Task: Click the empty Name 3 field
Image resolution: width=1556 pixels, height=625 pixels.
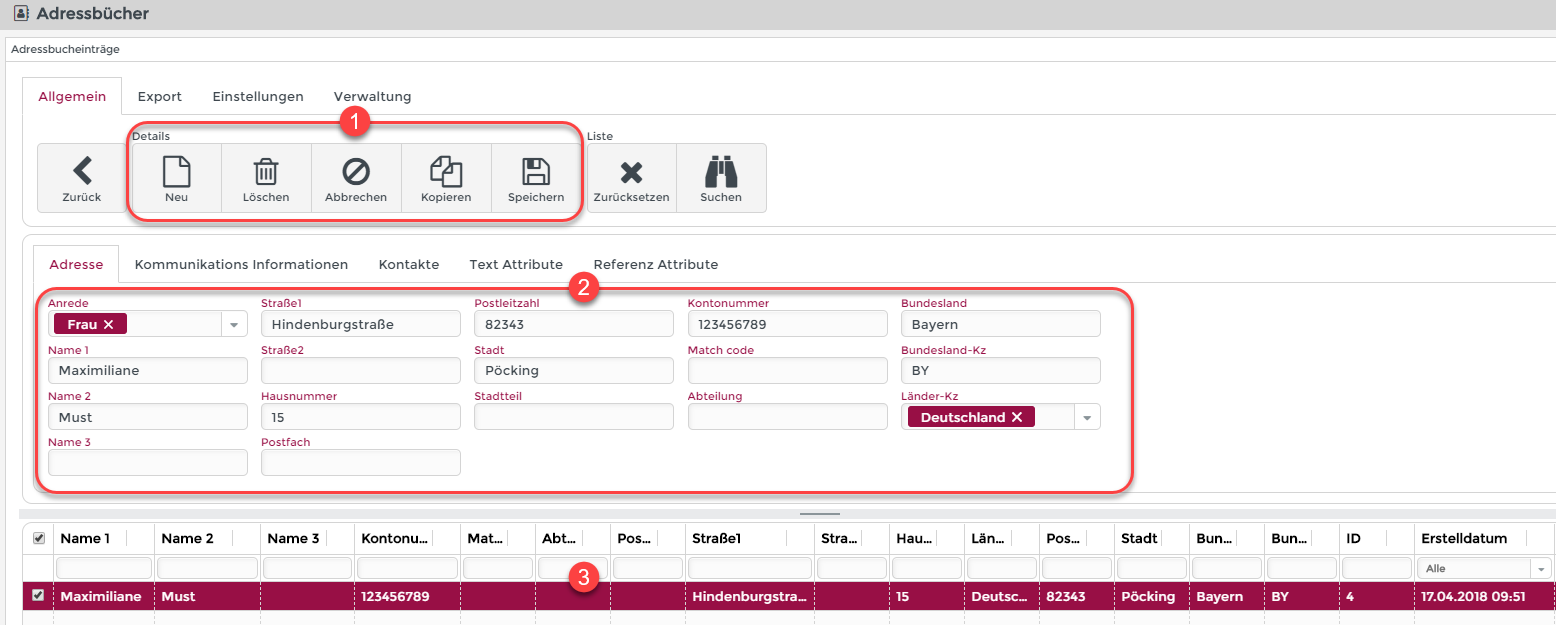Action: 148,462
